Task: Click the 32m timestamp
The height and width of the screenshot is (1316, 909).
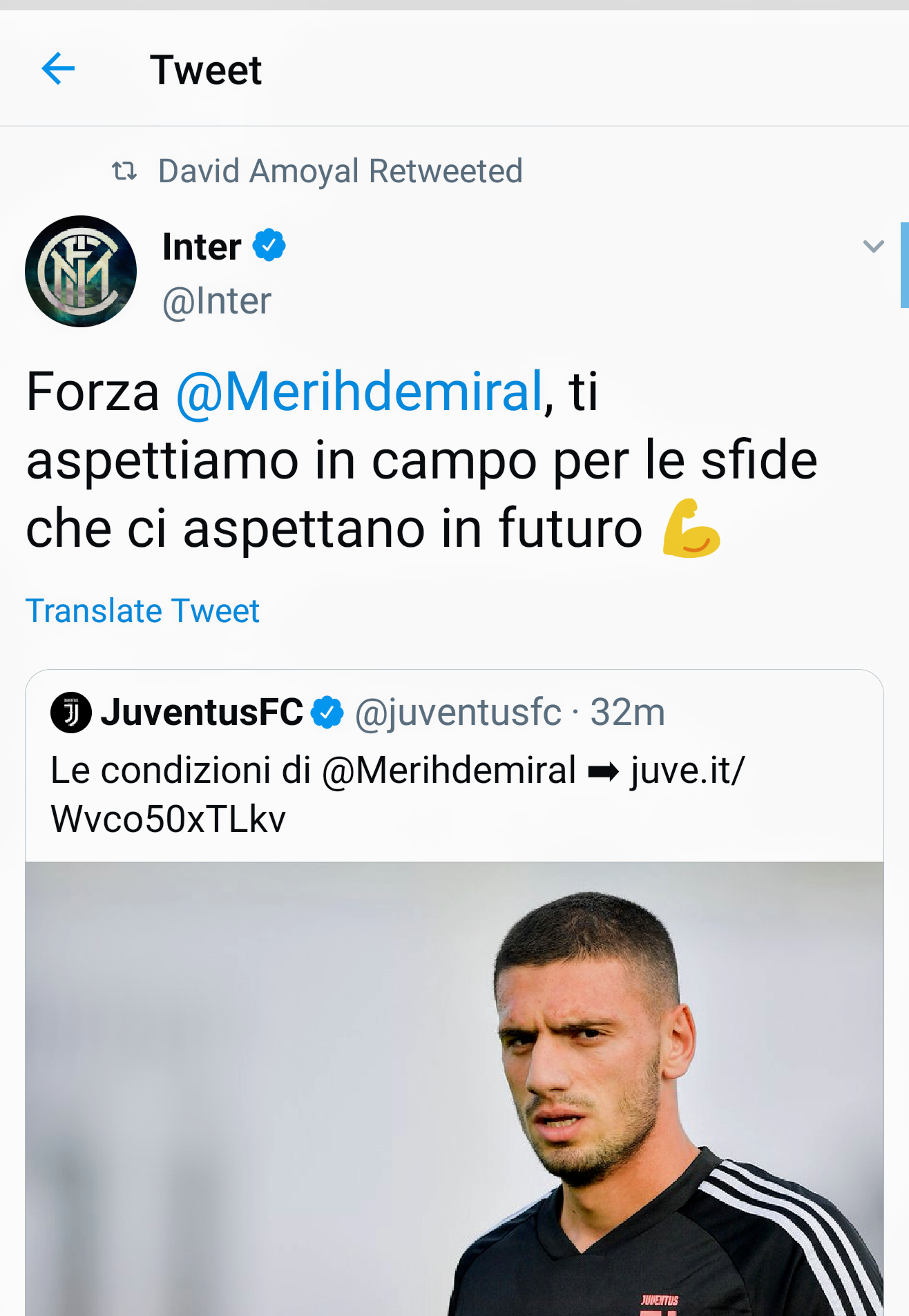Action: (x=627, y=712)
